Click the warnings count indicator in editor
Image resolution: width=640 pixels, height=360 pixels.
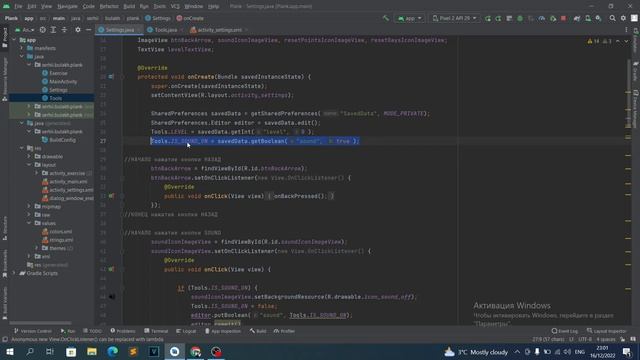pyautogui.click(x=593, y=41)
